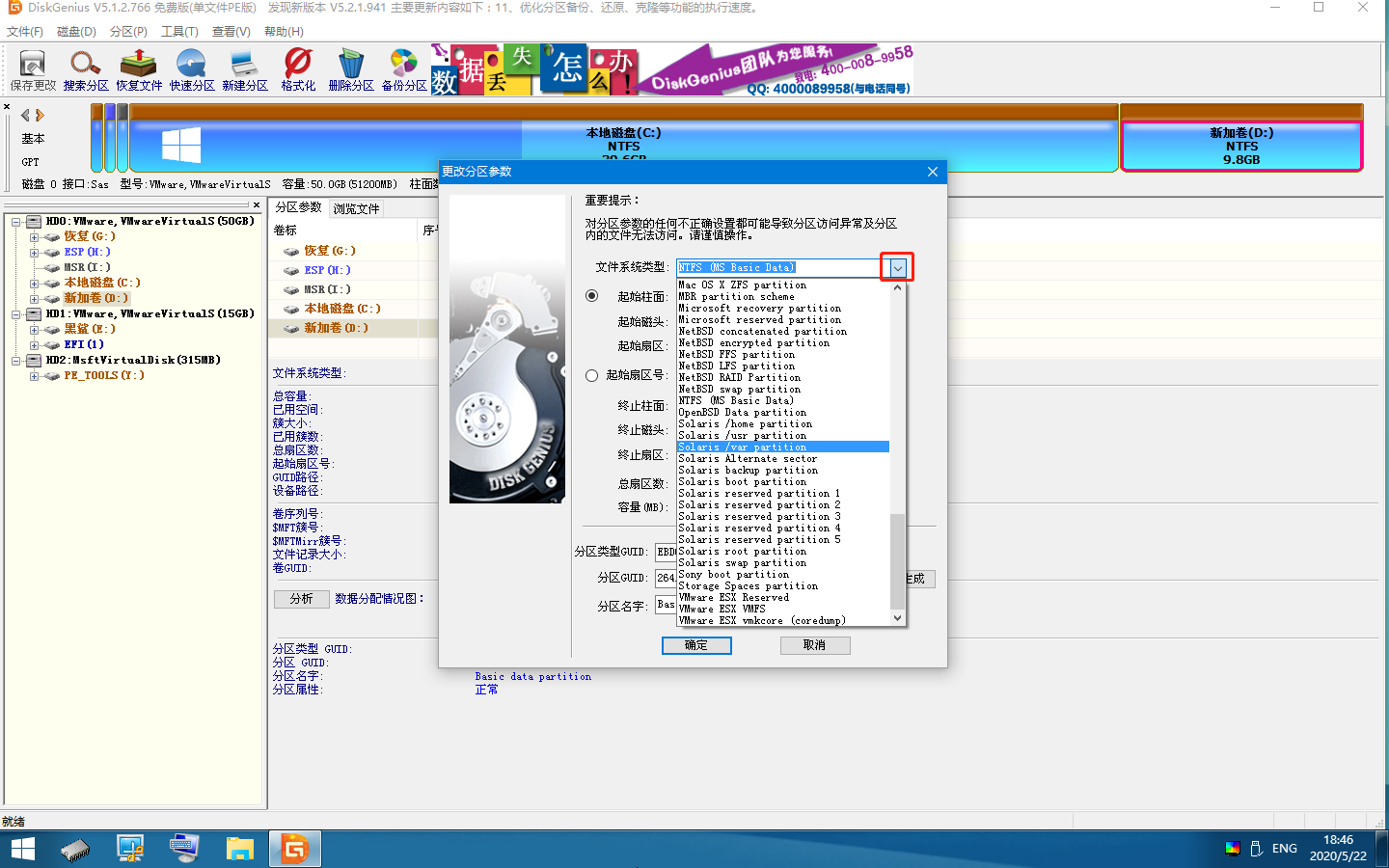The height and width of the screenshot is (868, 1389).
Task: Open File Explorer from the taskbar
Action: pos(239,849)
